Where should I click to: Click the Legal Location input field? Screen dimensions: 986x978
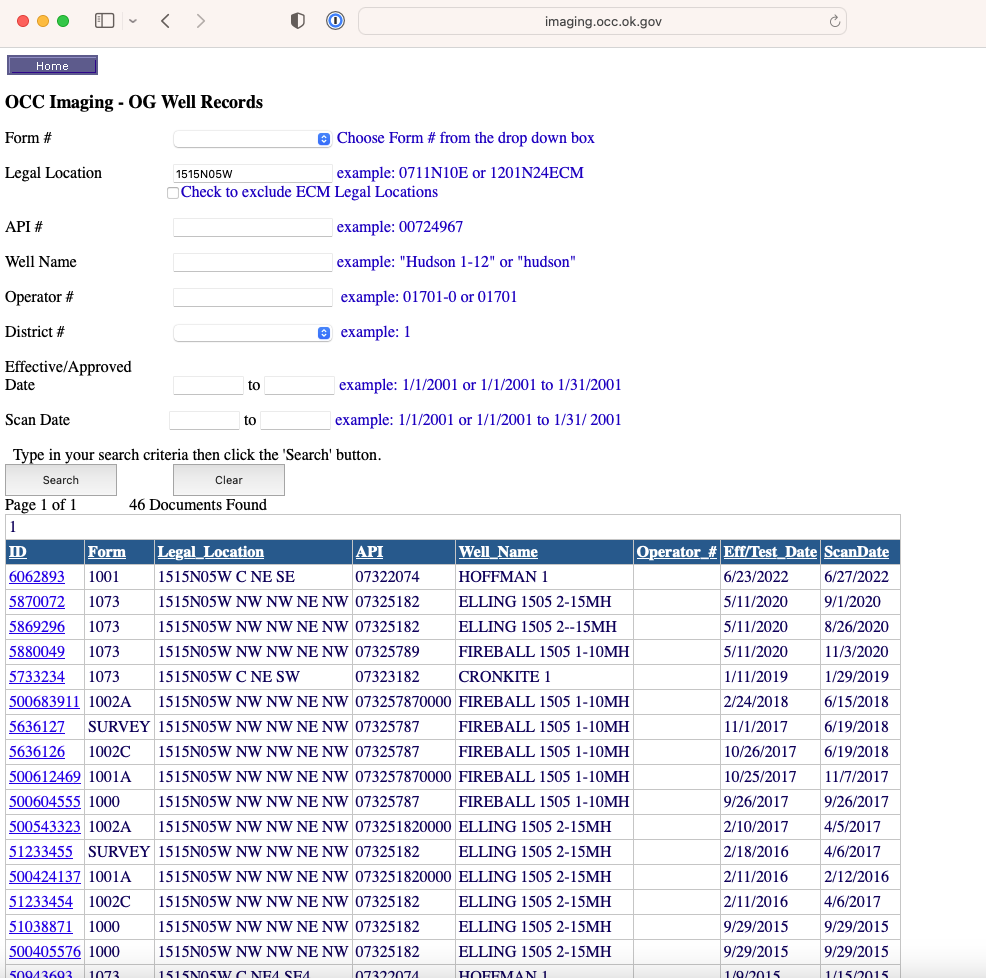pos(252,174)
